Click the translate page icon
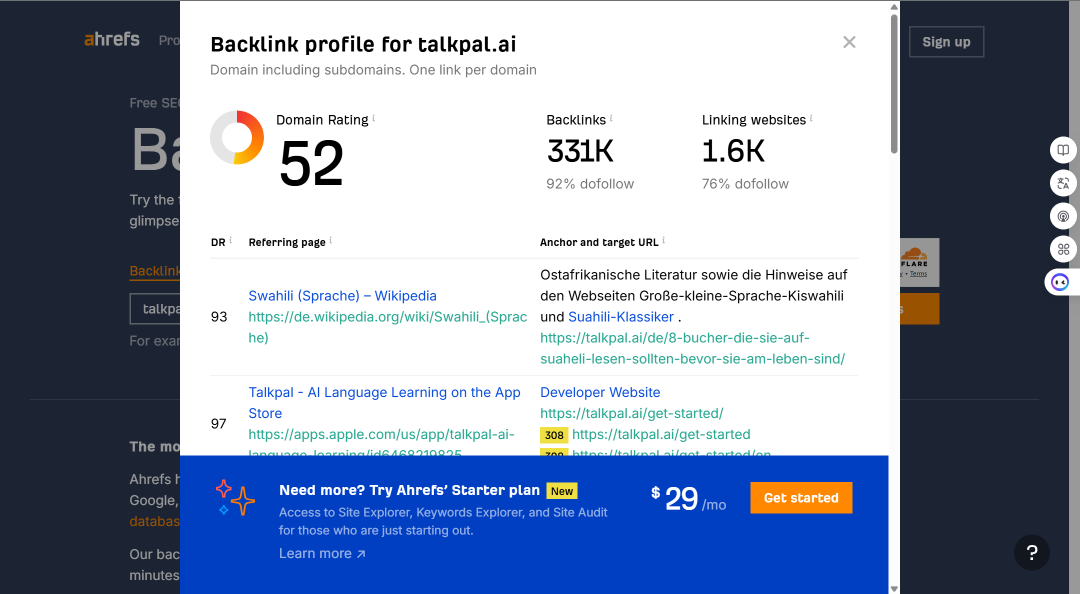 point(1063,183)
